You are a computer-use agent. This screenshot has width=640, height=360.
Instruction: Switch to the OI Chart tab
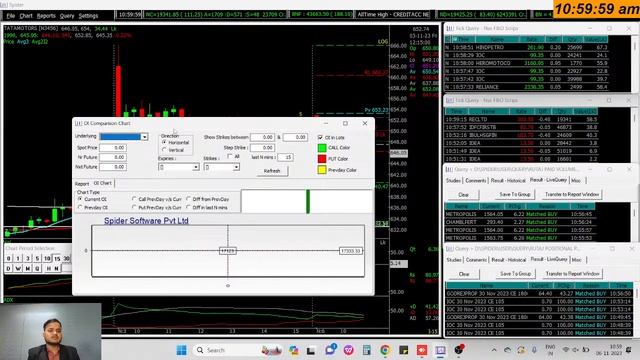coord(102,183)
